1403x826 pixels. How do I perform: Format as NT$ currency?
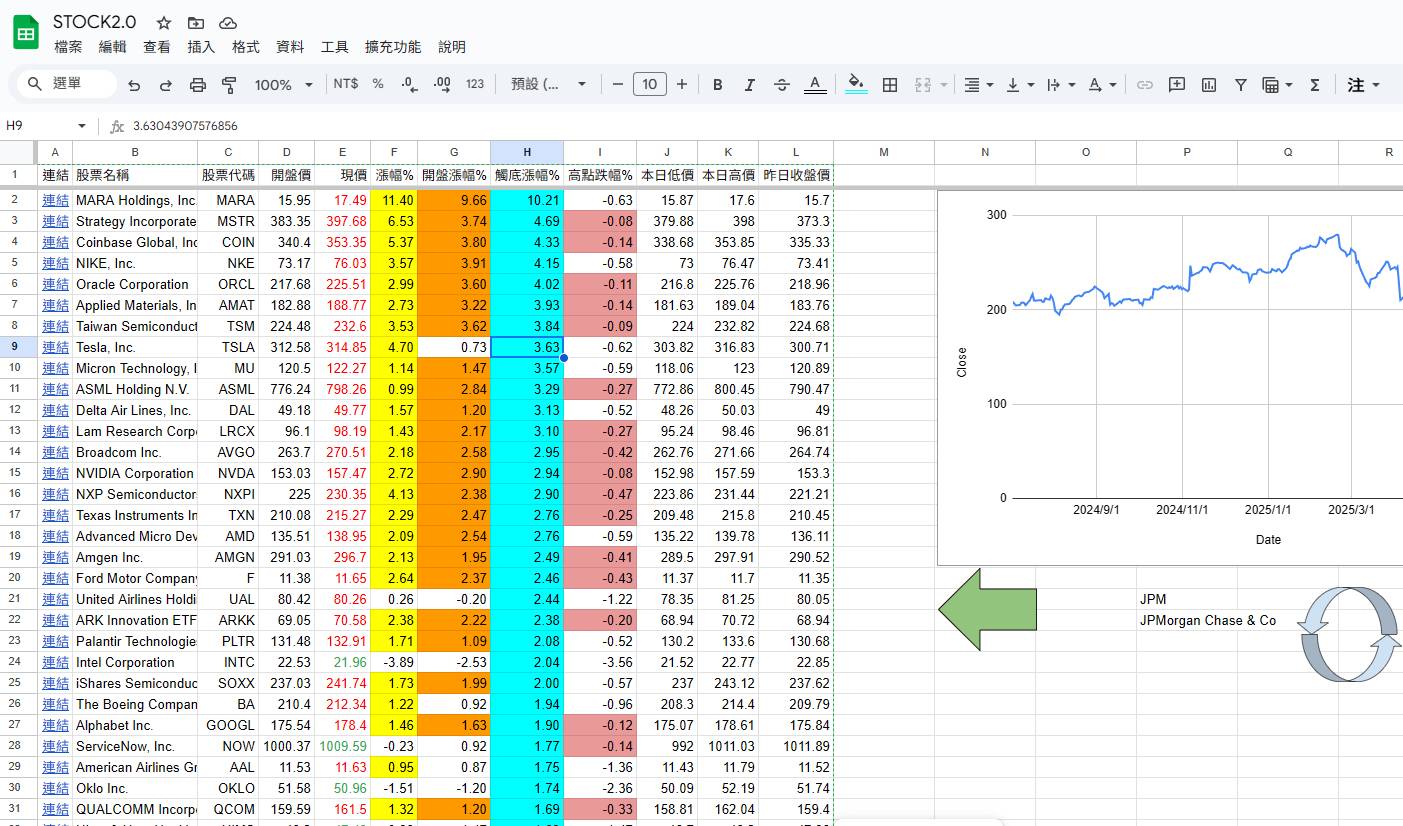coord(346,84)
